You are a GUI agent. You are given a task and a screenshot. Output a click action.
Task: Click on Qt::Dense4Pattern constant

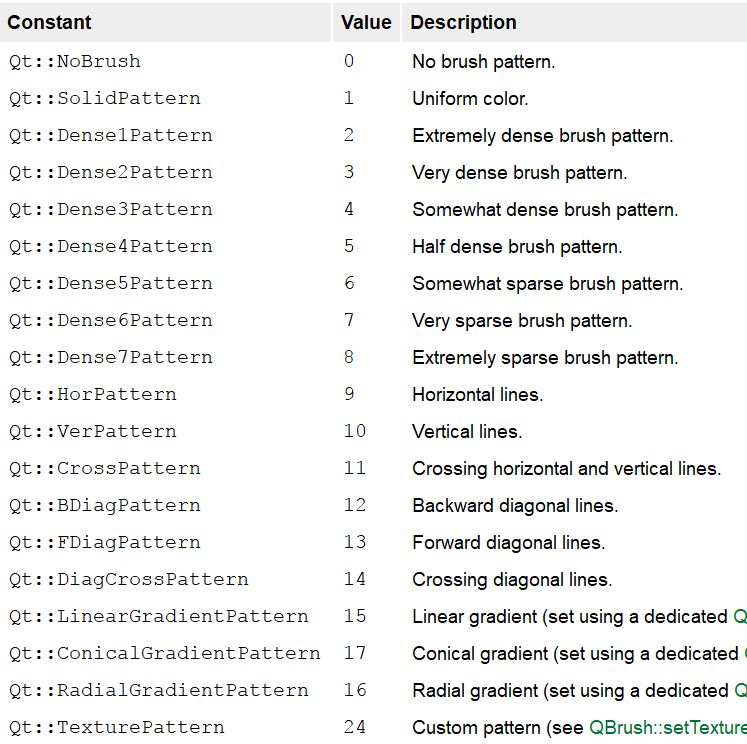pos(110,246)
